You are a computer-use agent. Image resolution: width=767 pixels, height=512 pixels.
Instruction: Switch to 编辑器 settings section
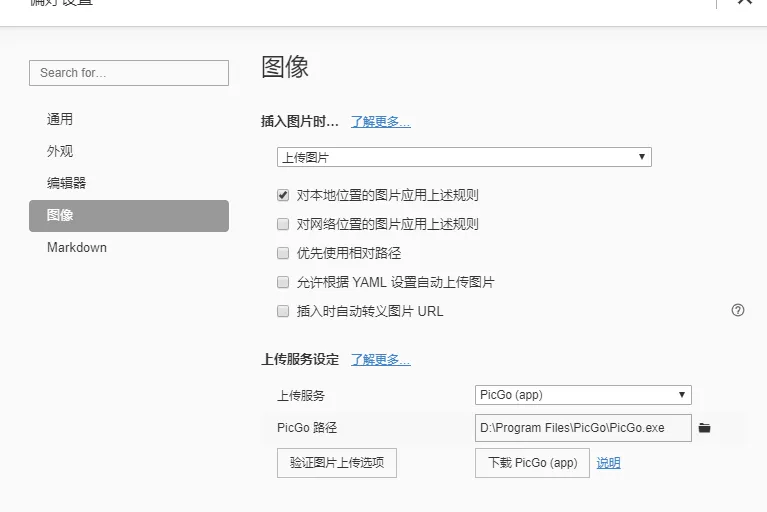[x=129, y=183]
